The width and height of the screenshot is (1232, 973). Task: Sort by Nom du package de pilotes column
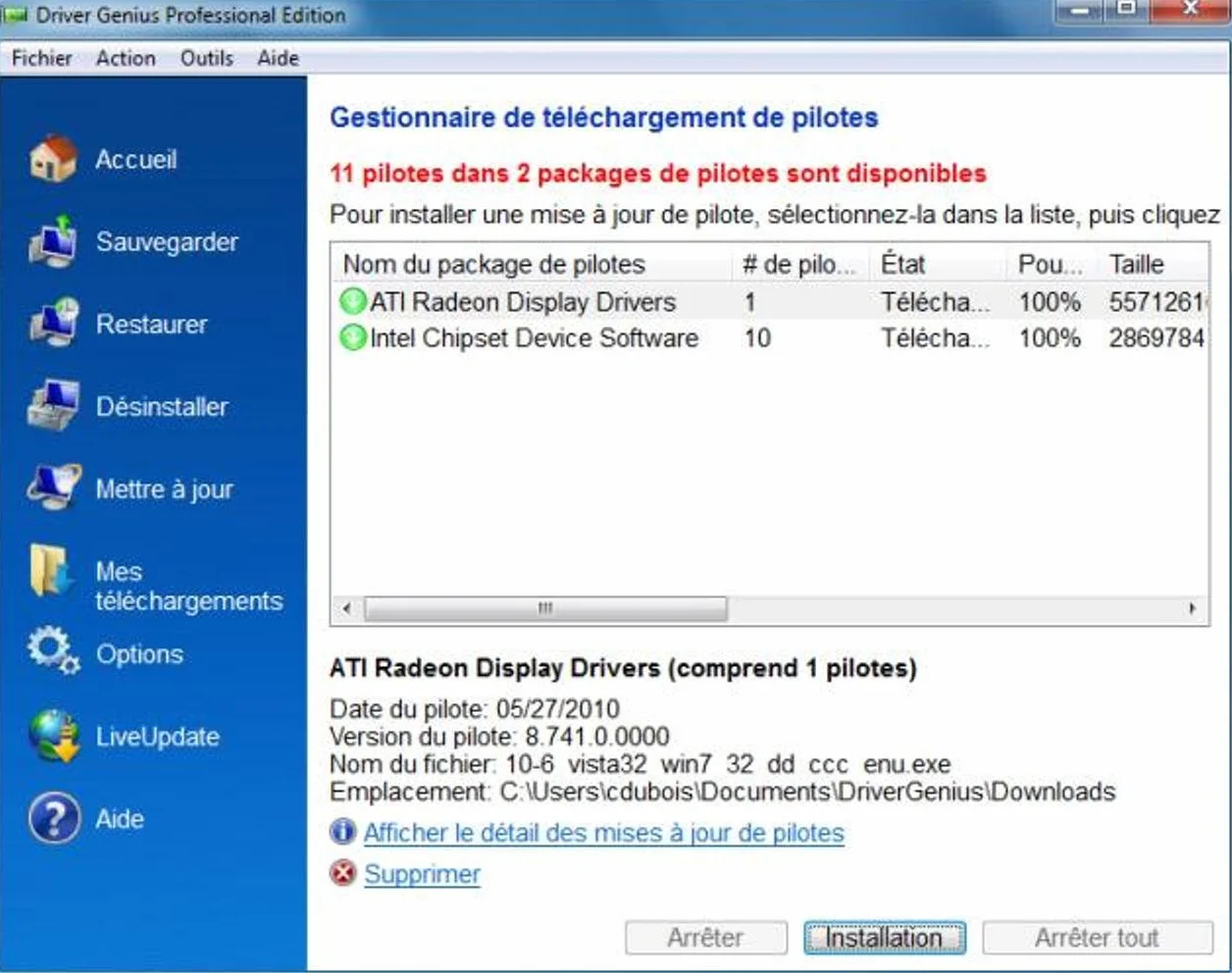coord(532,264)
